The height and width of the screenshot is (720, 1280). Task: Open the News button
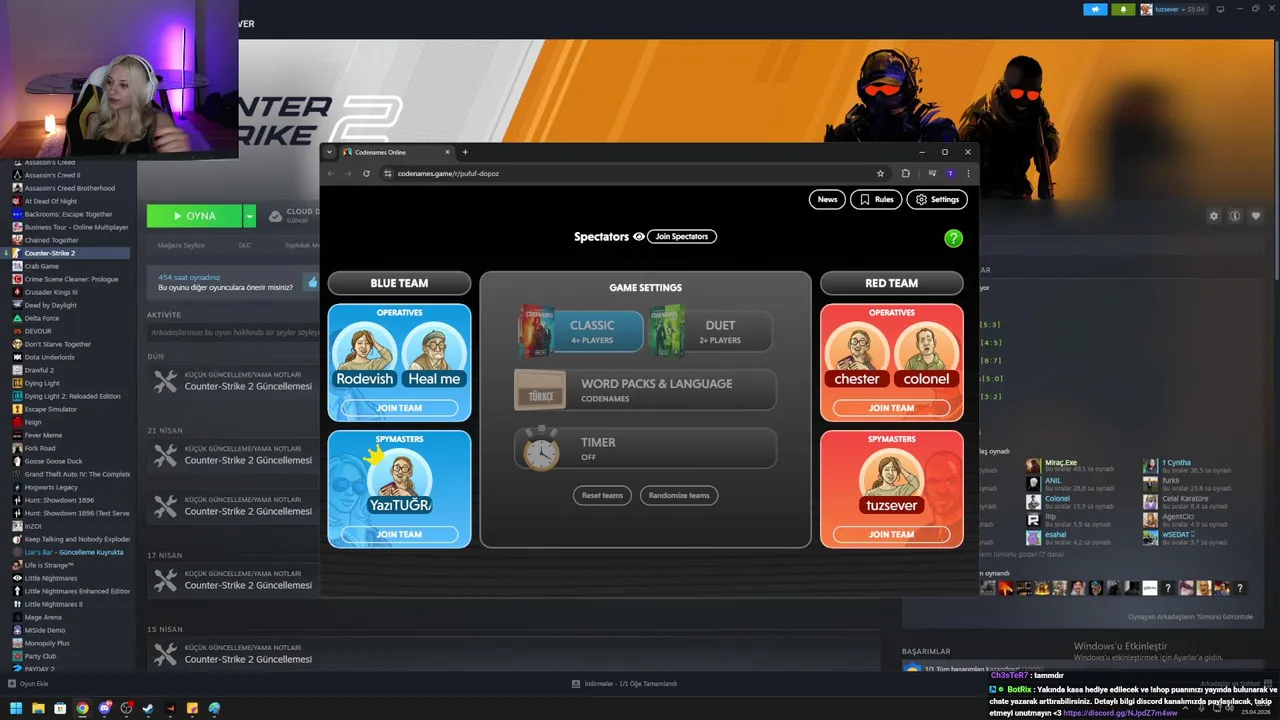tap(827, 199)
